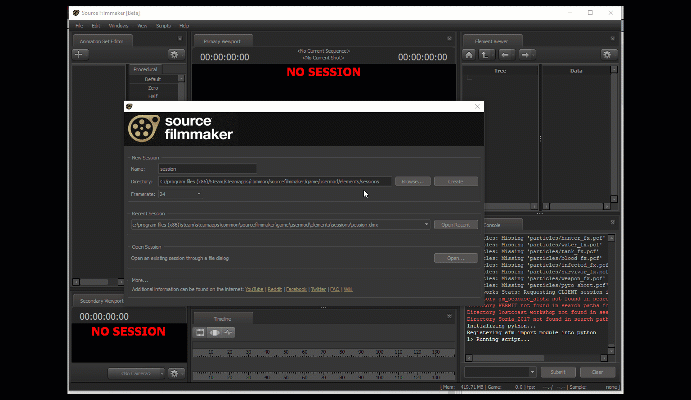The image size is (691, 400).
Task: Click the Forward arrow in Element Viewer
Action: coord(525,55)
